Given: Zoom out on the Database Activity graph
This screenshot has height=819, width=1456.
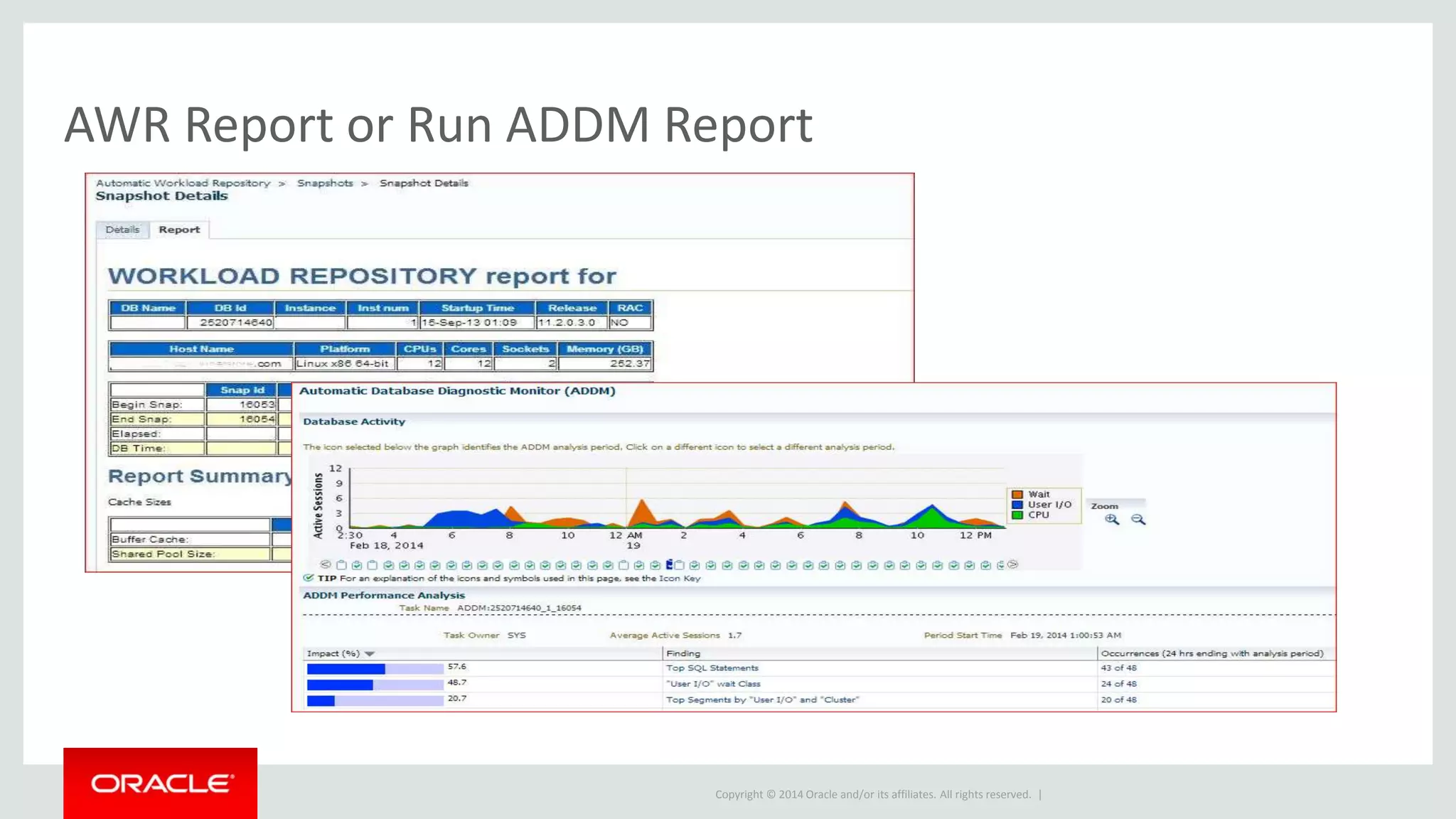Looking at the screenshot, I should [x=1138, y=520].
